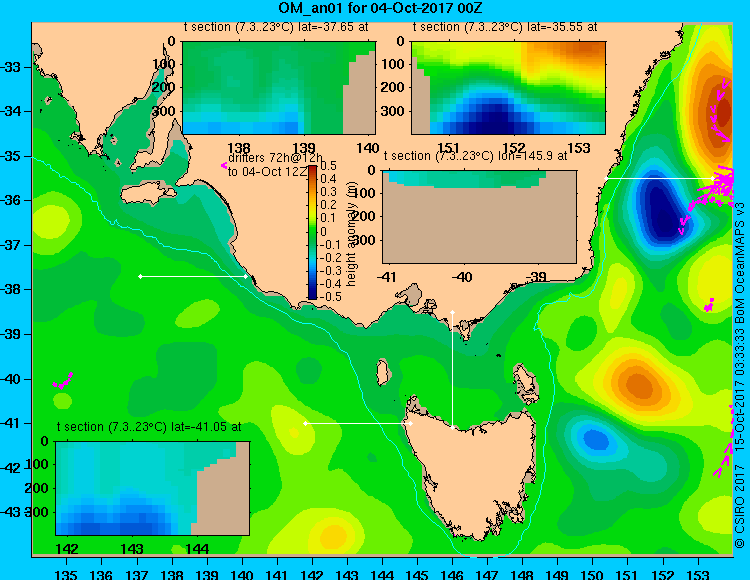
Task: Click the "t section (7.3..23°C) lat=-35.55 at" caption
Action: (x=505, y=27)
